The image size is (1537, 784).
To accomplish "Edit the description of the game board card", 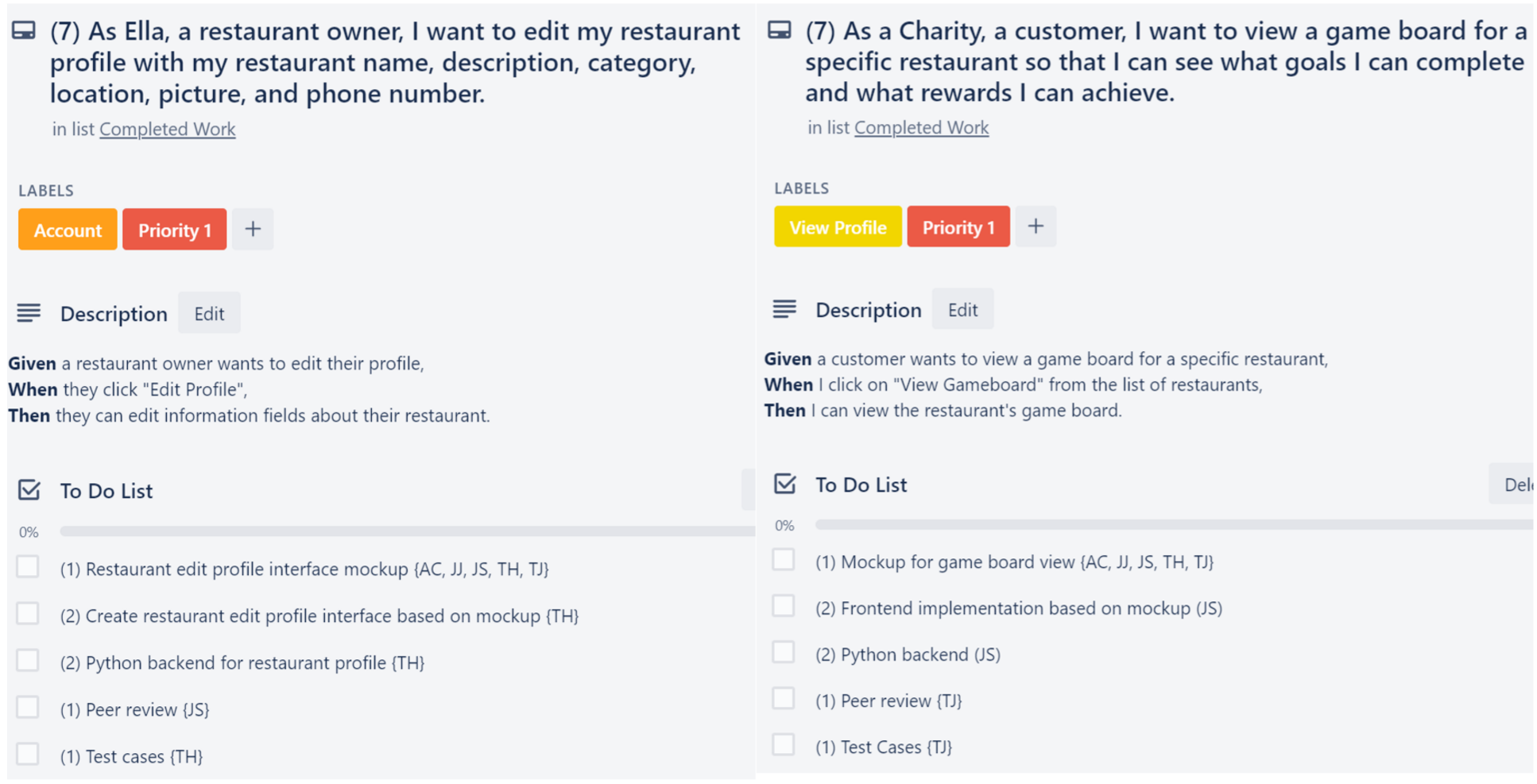I will [962, 309].
